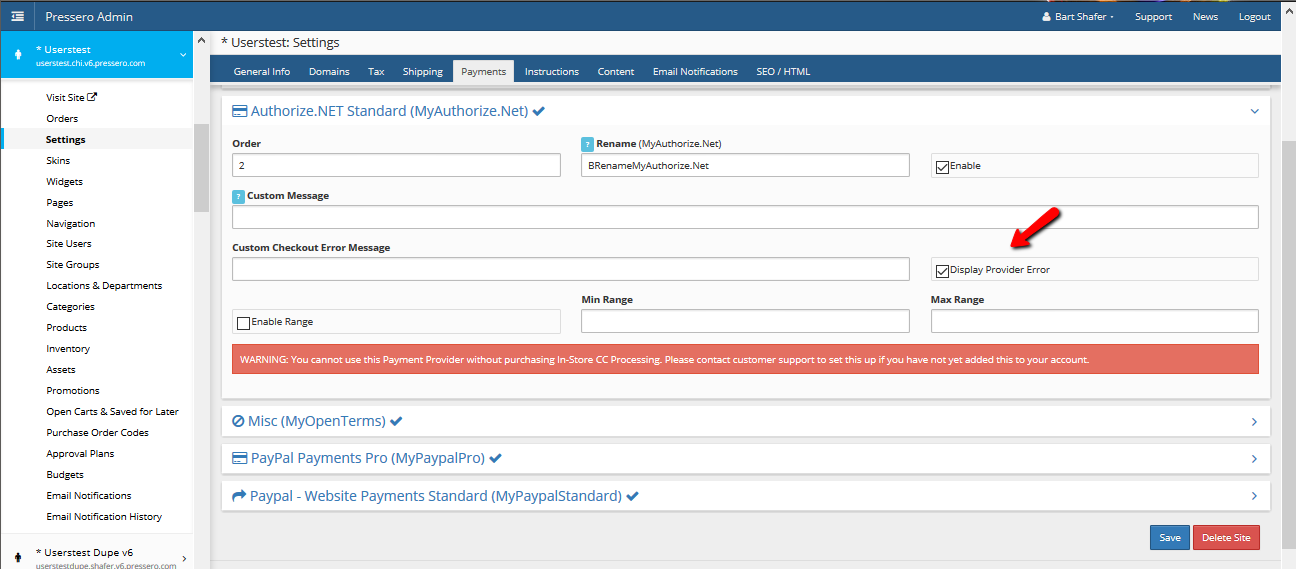This screenshot has height=569, width=1296.
Task: Open the Shipping tab
Action: coord(423,72)
